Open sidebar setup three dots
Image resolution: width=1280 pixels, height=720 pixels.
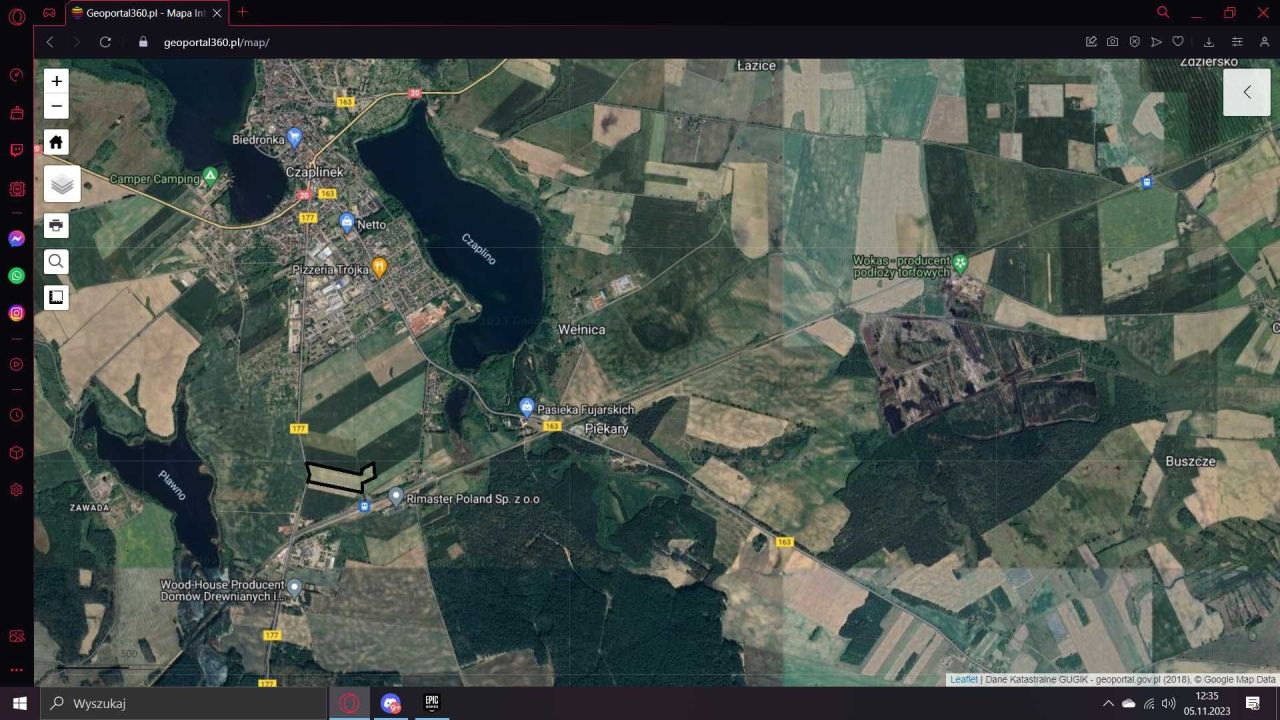point(16,670)
